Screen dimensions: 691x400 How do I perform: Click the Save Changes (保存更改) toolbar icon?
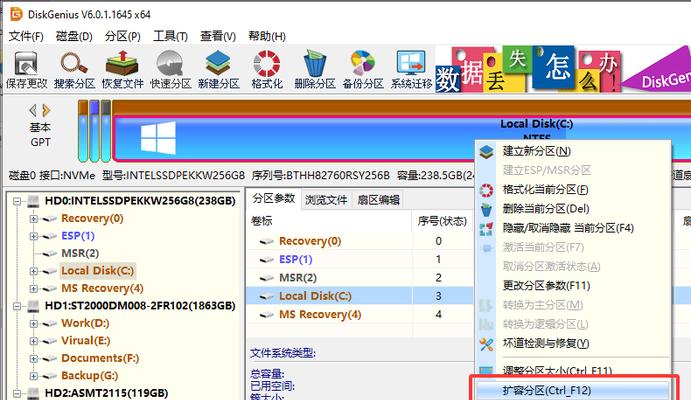click(x=26, y=70)
